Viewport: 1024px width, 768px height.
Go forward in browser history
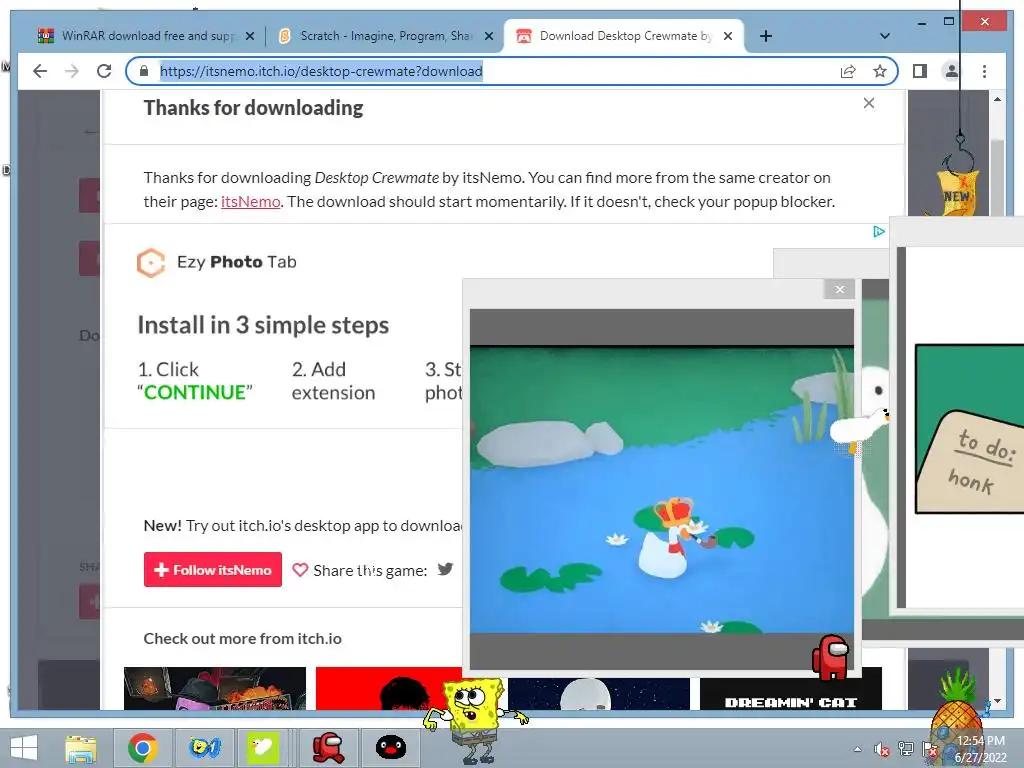pos(72,71)
